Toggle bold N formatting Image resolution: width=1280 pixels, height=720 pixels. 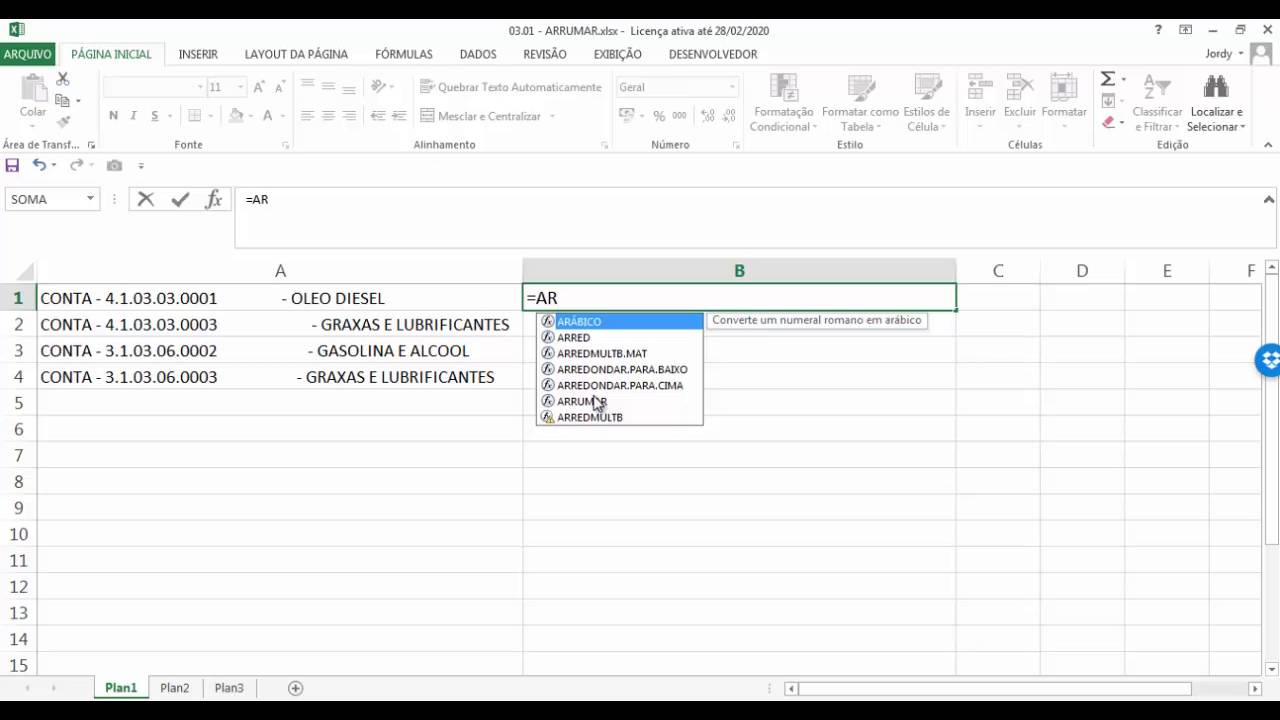(x=113, y=116)
